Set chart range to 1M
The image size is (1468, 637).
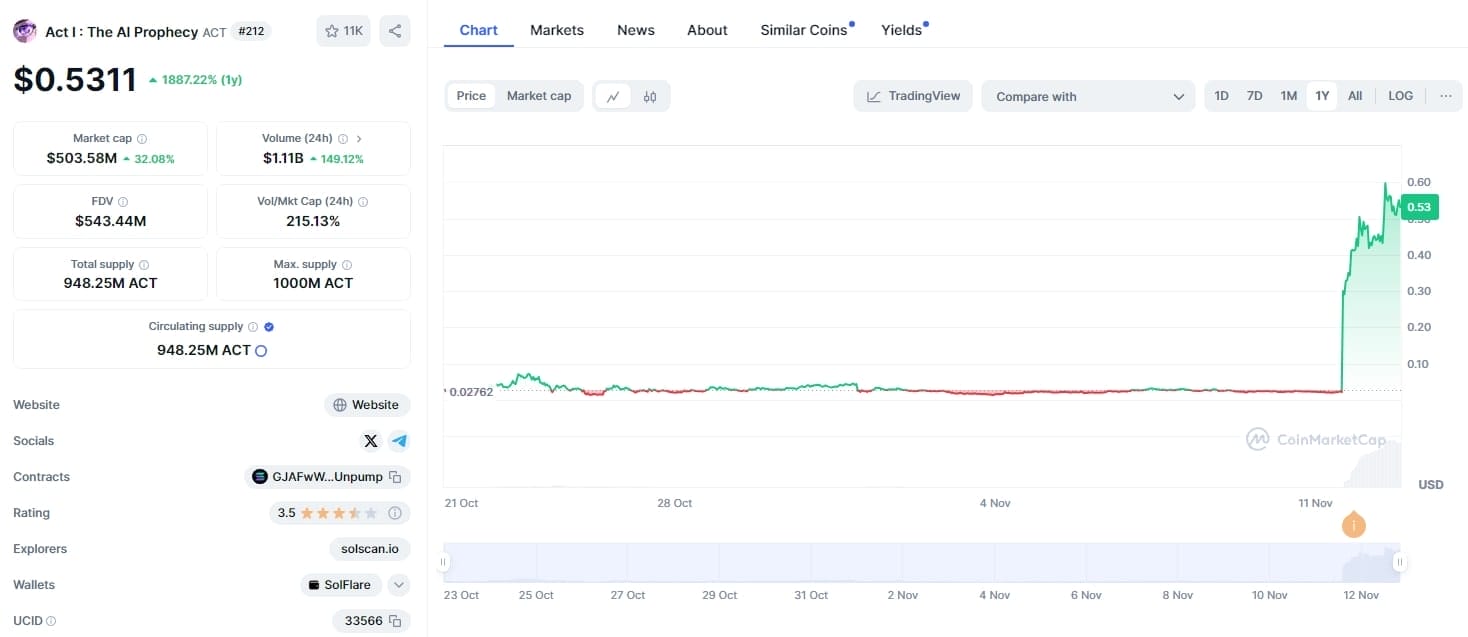(x=1288, y=96)
